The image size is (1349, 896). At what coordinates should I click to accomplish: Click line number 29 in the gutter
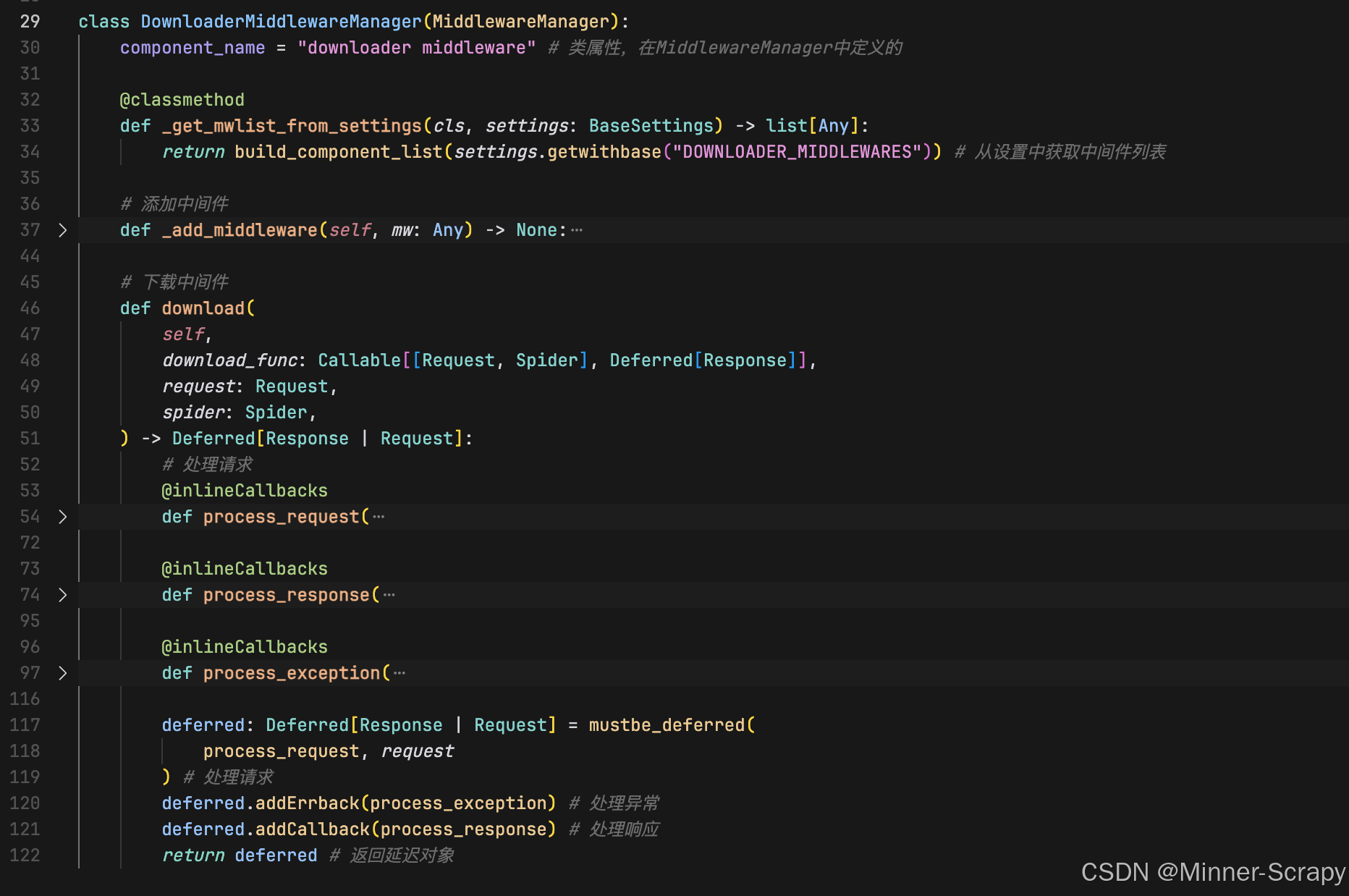tap(30, 22)
